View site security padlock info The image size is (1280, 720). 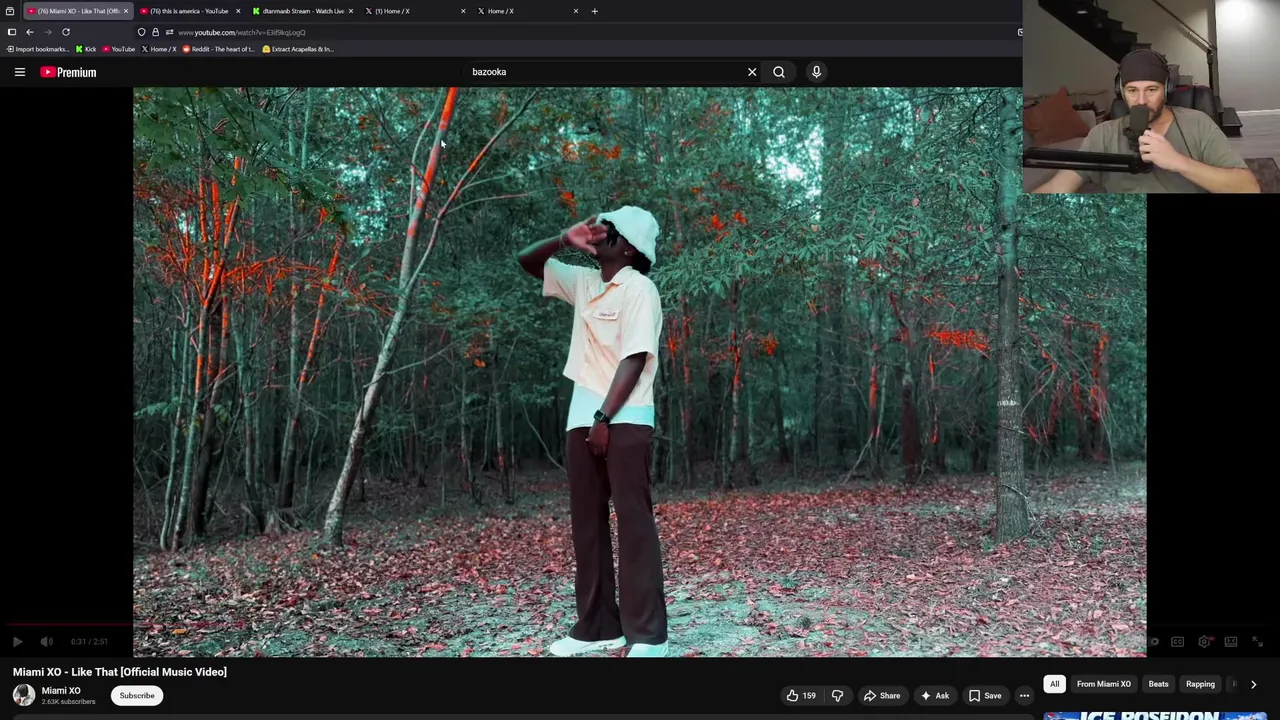(x=155, y=32)
